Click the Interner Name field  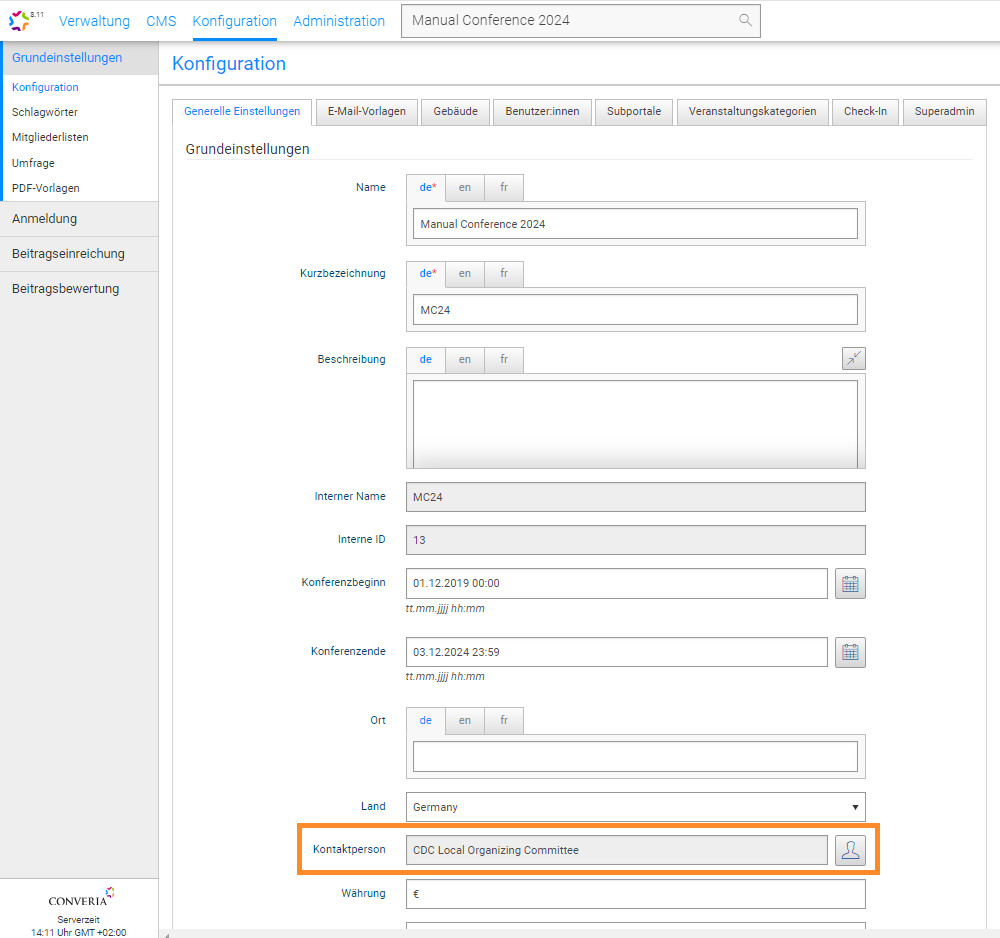click(636, 497)
